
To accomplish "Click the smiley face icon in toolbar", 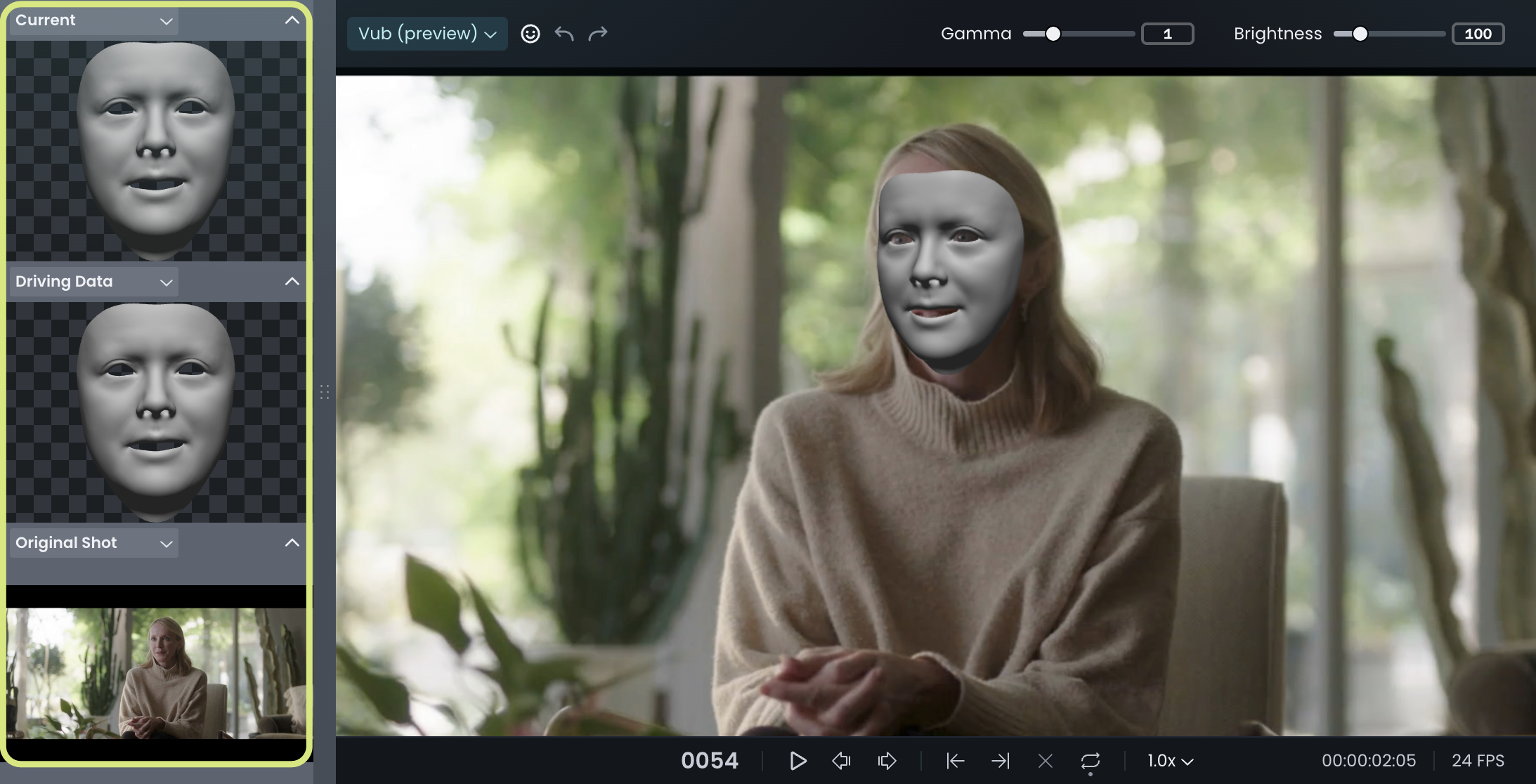I will click(x=531, y=34).
